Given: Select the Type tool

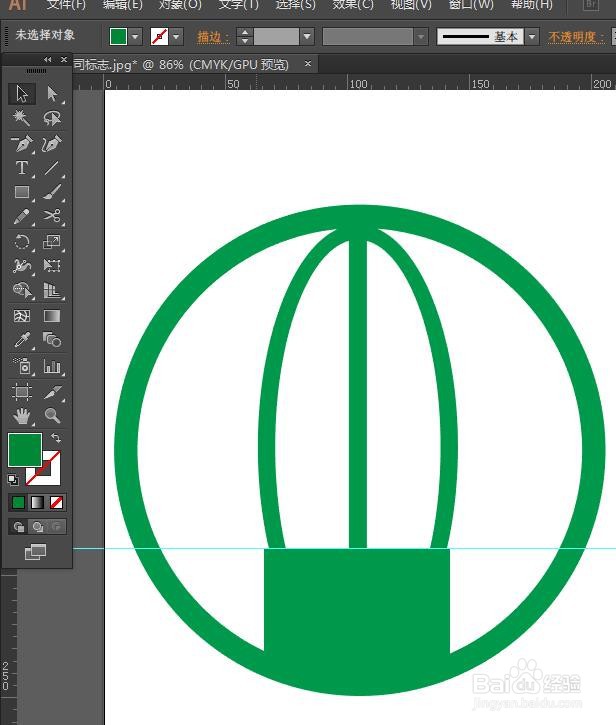Looking at the screenshot, I should click(22, 167).
